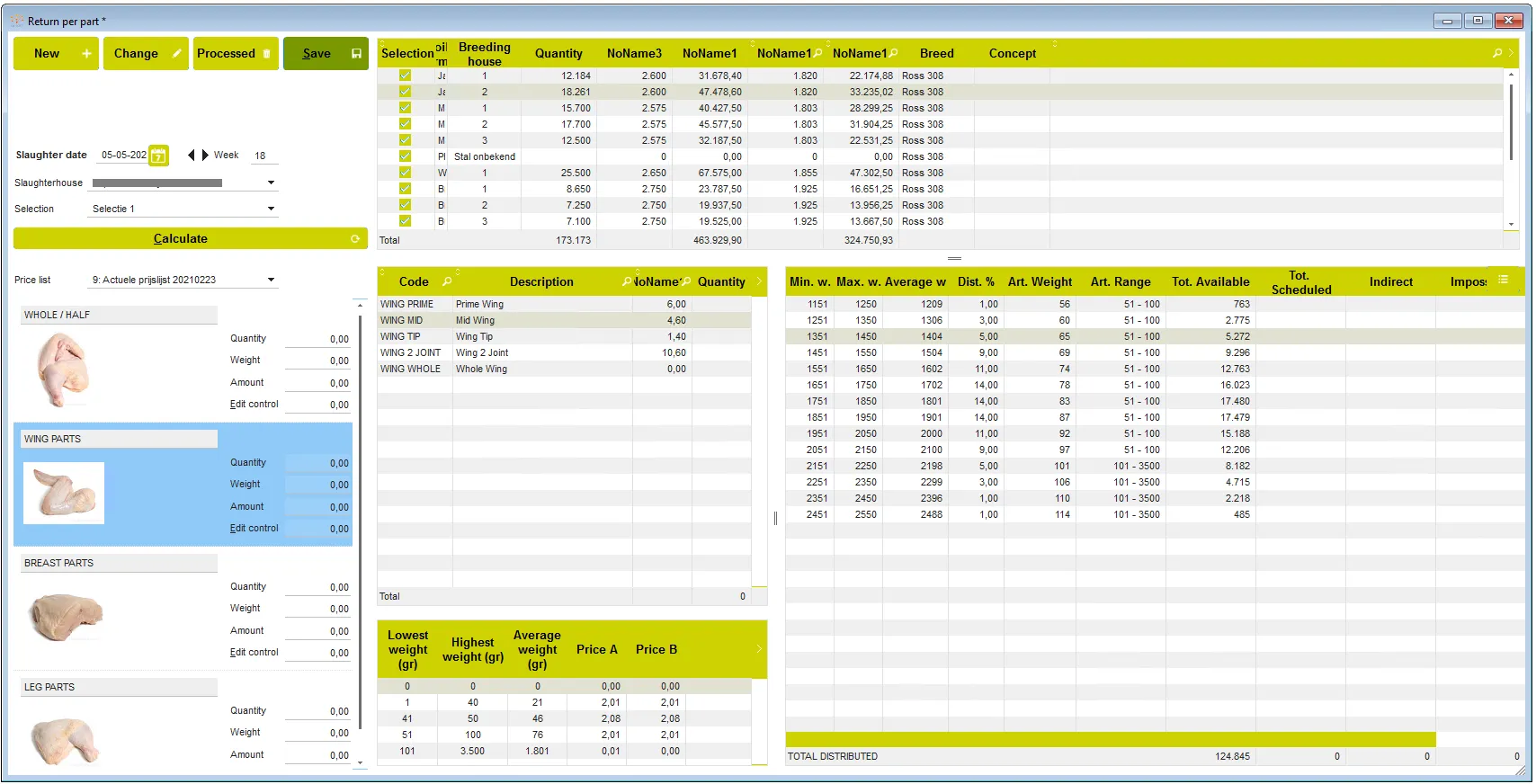
Task: Click the Week number input field
Action: click(x=263, y=156)
